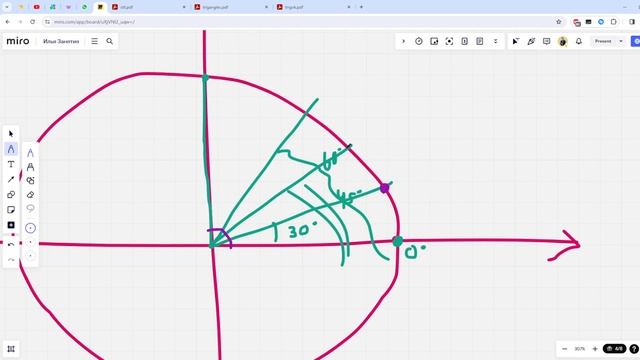Open the learning center progress pill
This screenshot has height=360, width=640.
click(615, 349)
